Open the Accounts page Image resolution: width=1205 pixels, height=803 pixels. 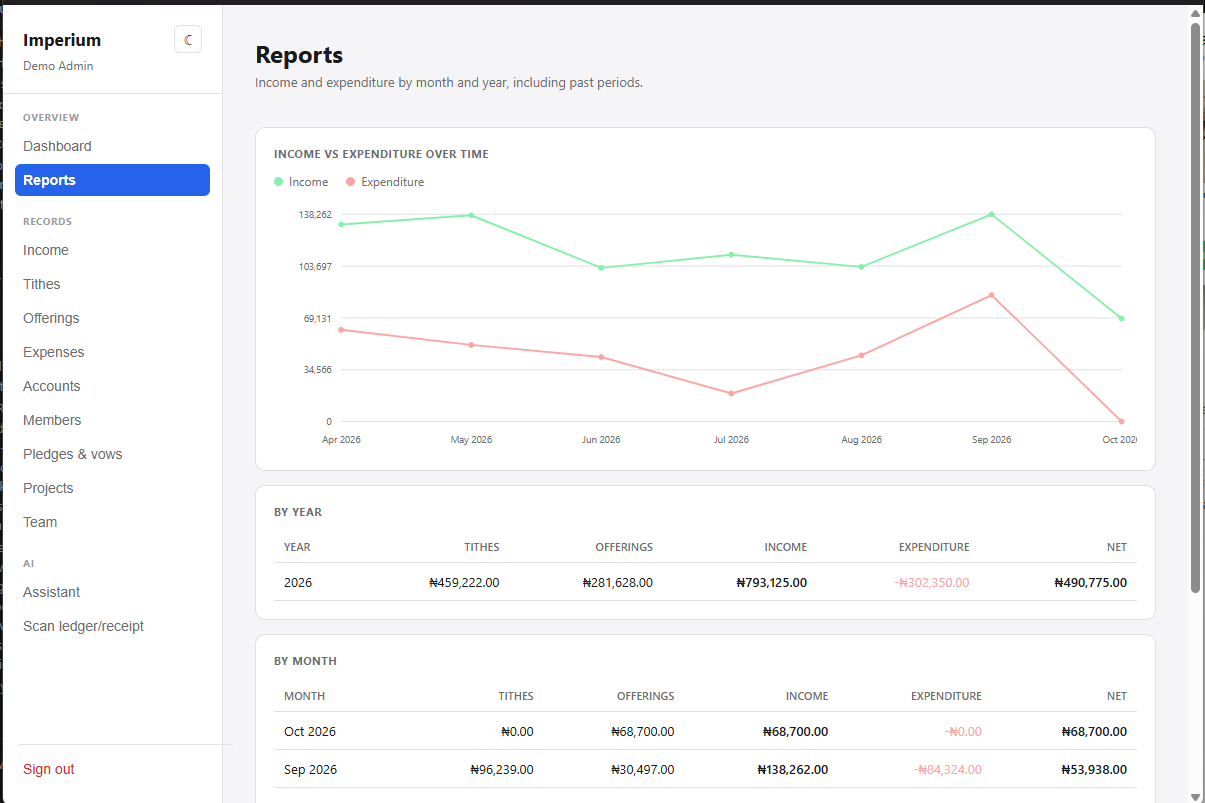coord(112,386)
